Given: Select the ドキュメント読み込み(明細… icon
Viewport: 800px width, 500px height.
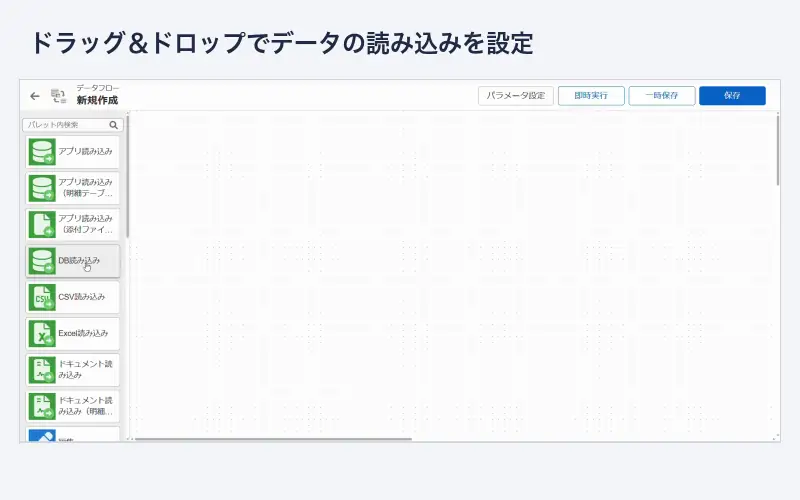Looking at the screenshot, I should tap(42, 406).
